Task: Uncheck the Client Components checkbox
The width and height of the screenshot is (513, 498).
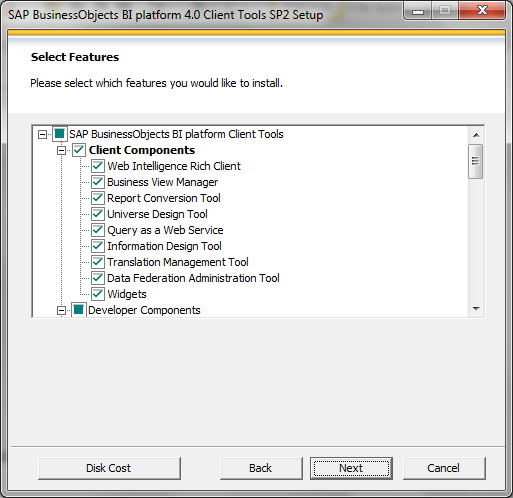Action: pyautogui.click(x=79, y=150)
